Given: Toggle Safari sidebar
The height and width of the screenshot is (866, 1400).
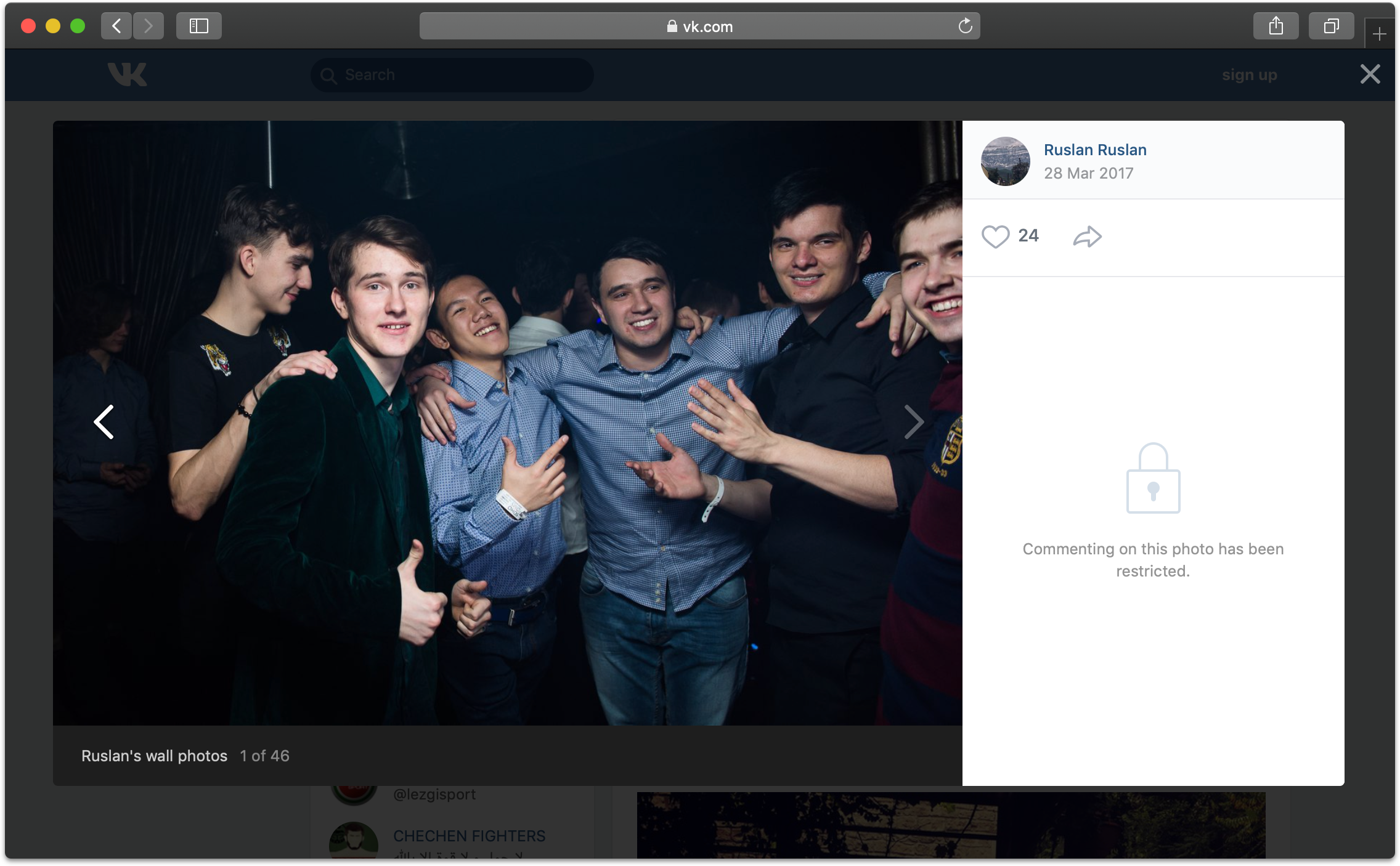Looking at the screenshot, I should (x=198, y=26).
